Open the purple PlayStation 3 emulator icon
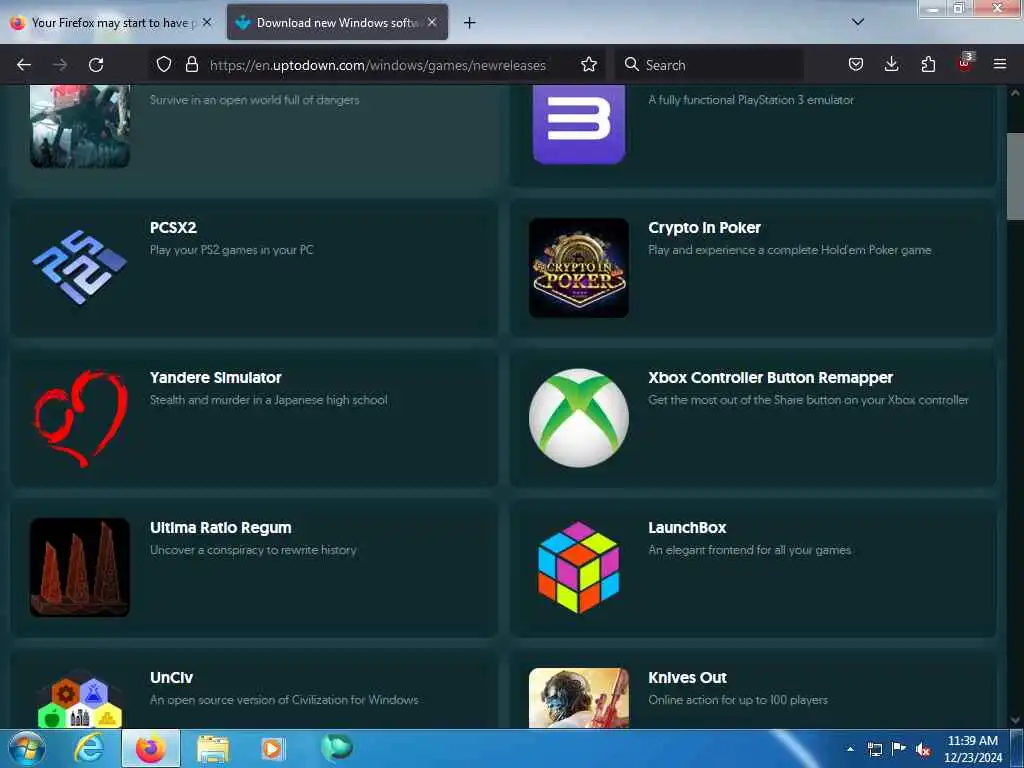The image size is (1024, 768). click(579, 124)
